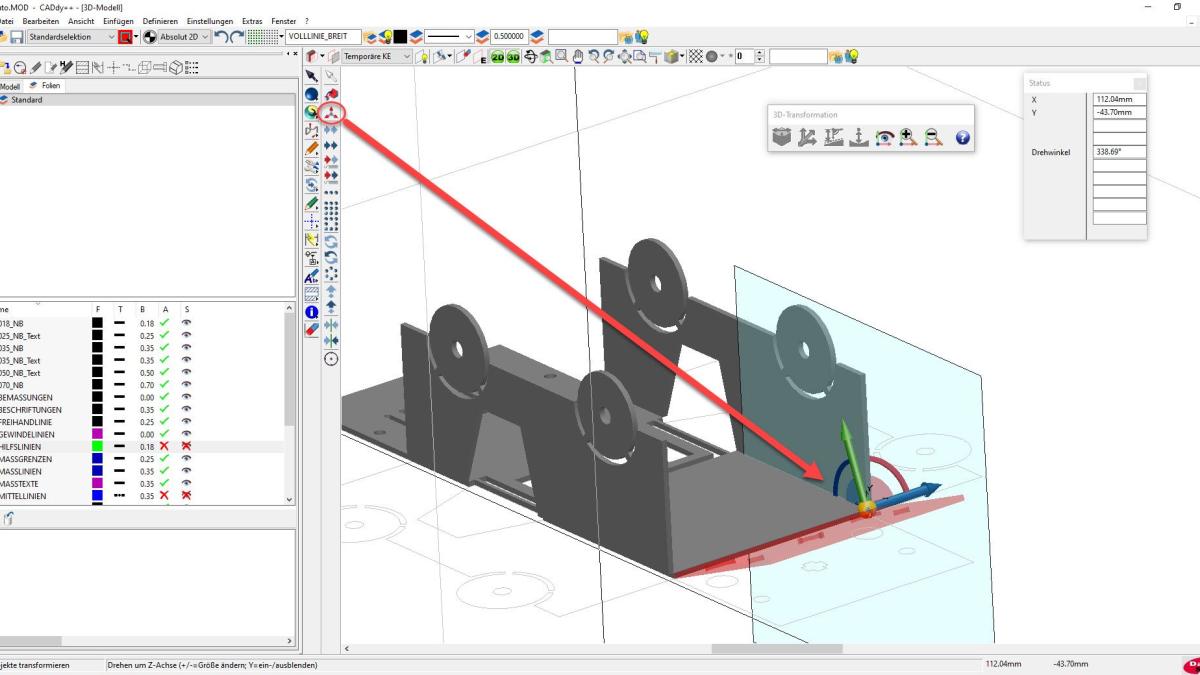The image size is (1200, 675).
Task: Open the Einstellungen menu
Action: [209, 21]
